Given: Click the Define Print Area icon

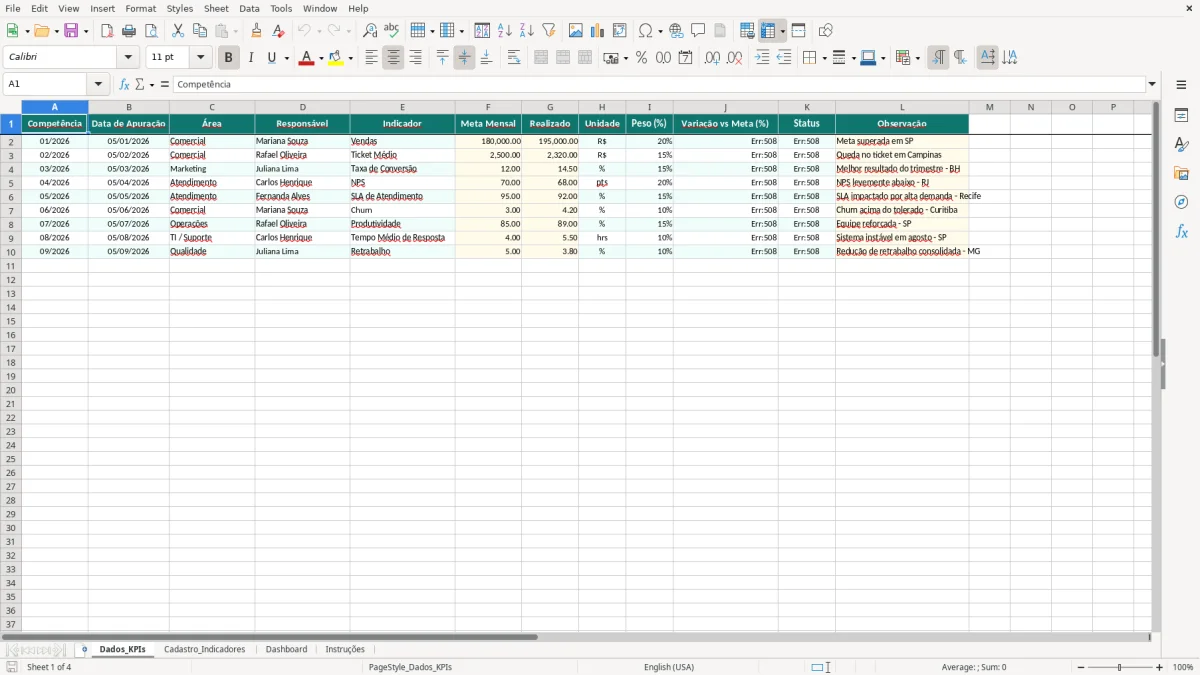Looking at the screenshot, I should click(747, 31).
